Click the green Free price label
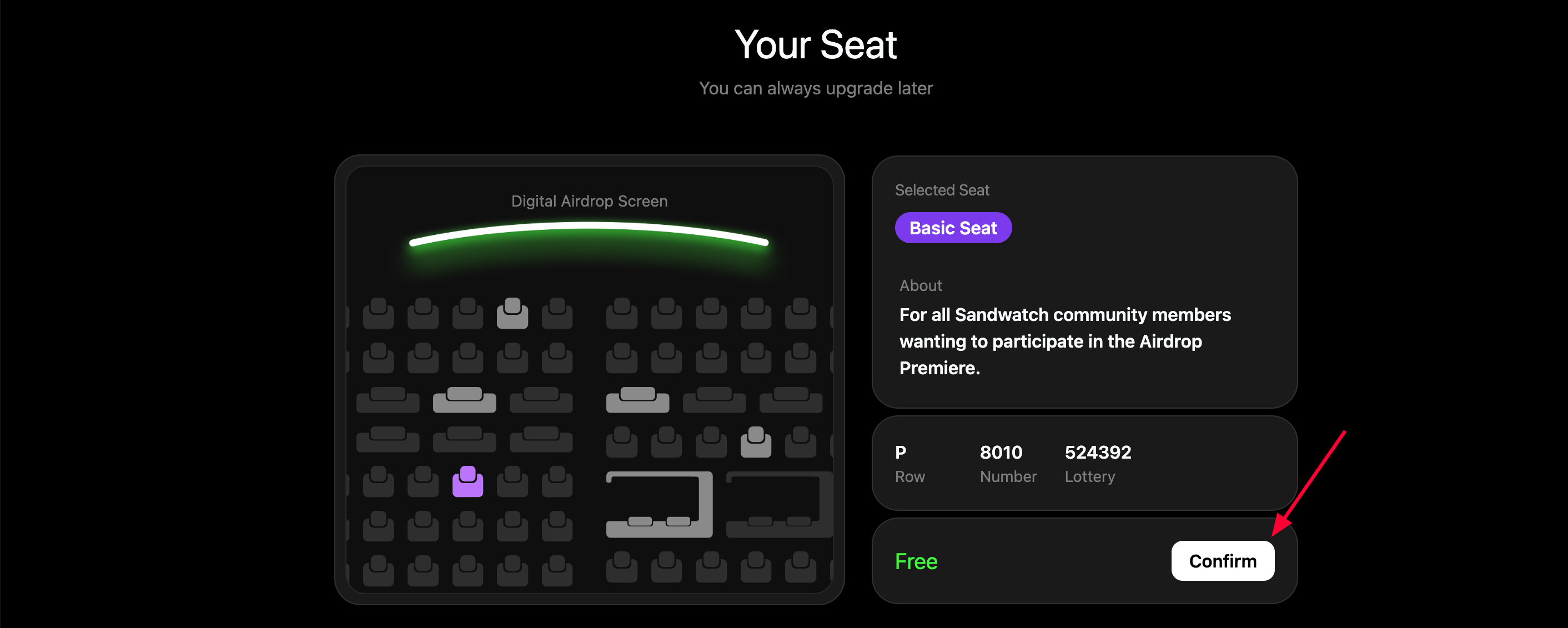Screen dimensions: 1568x628 916,561
